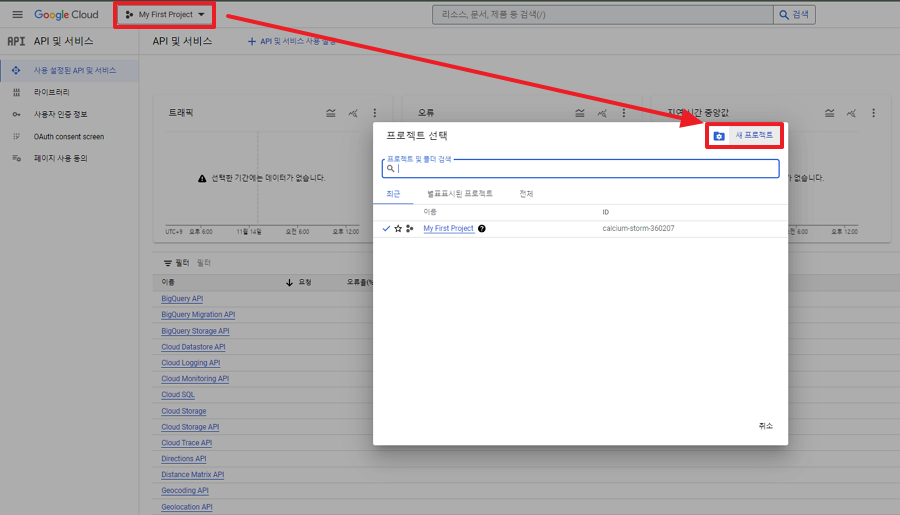900x515 pixels.
Task: Open the Cloud Trace API link
Action: (187, 443)
